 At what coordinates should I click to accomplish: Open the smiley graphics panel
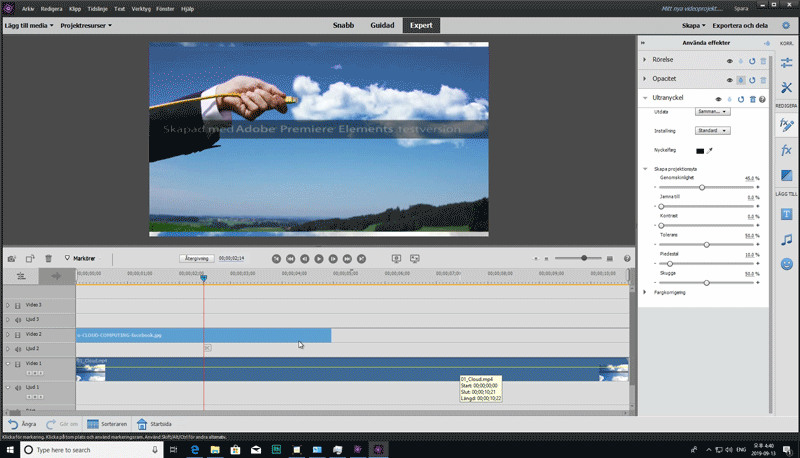(786, 264)
